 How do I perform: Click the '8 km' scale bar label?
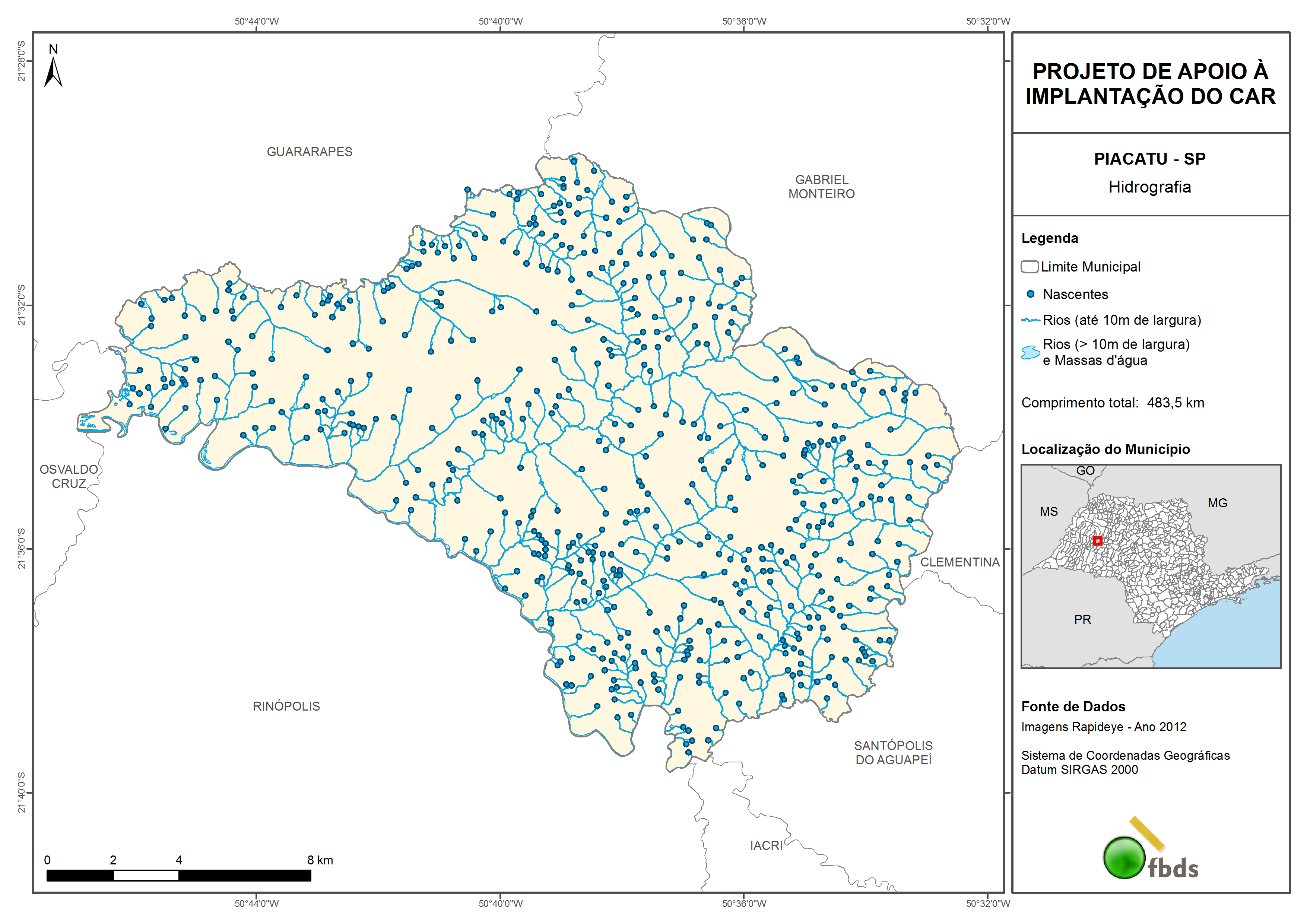(x=320, y=860)
